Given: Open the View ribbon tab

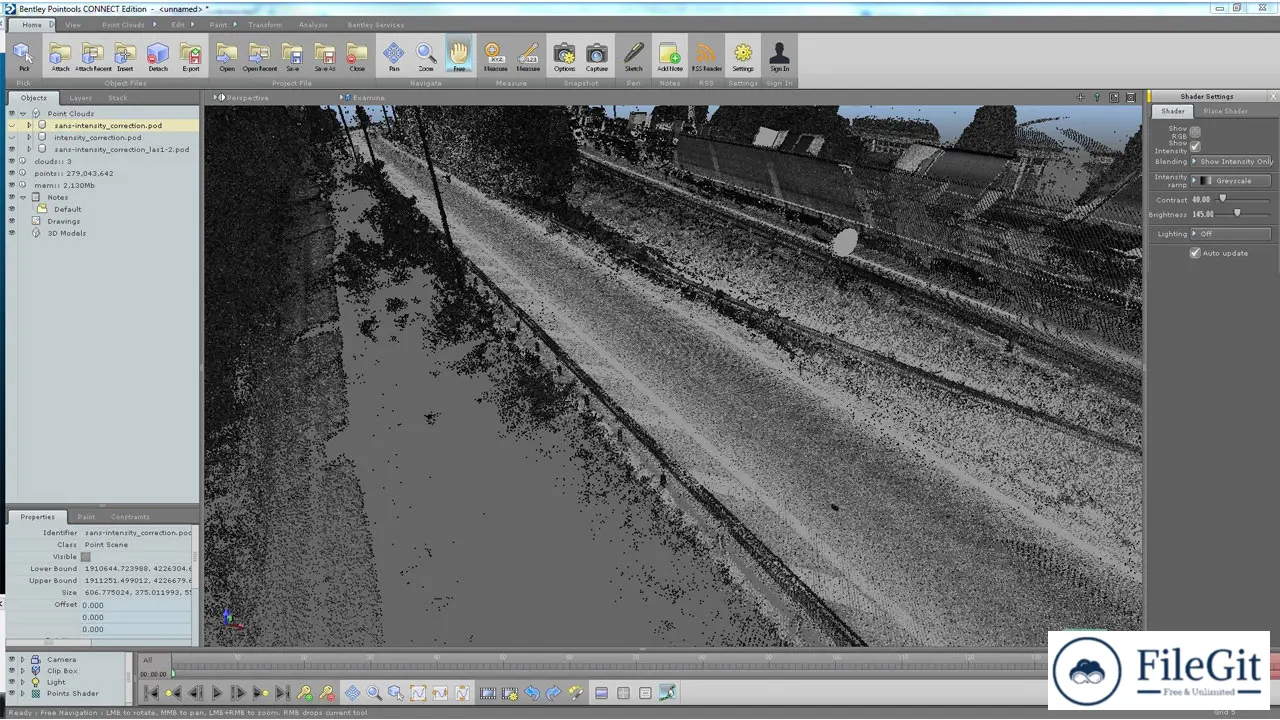Looking at the screenshot, I should pyautogui.click(x=73, y=24).
